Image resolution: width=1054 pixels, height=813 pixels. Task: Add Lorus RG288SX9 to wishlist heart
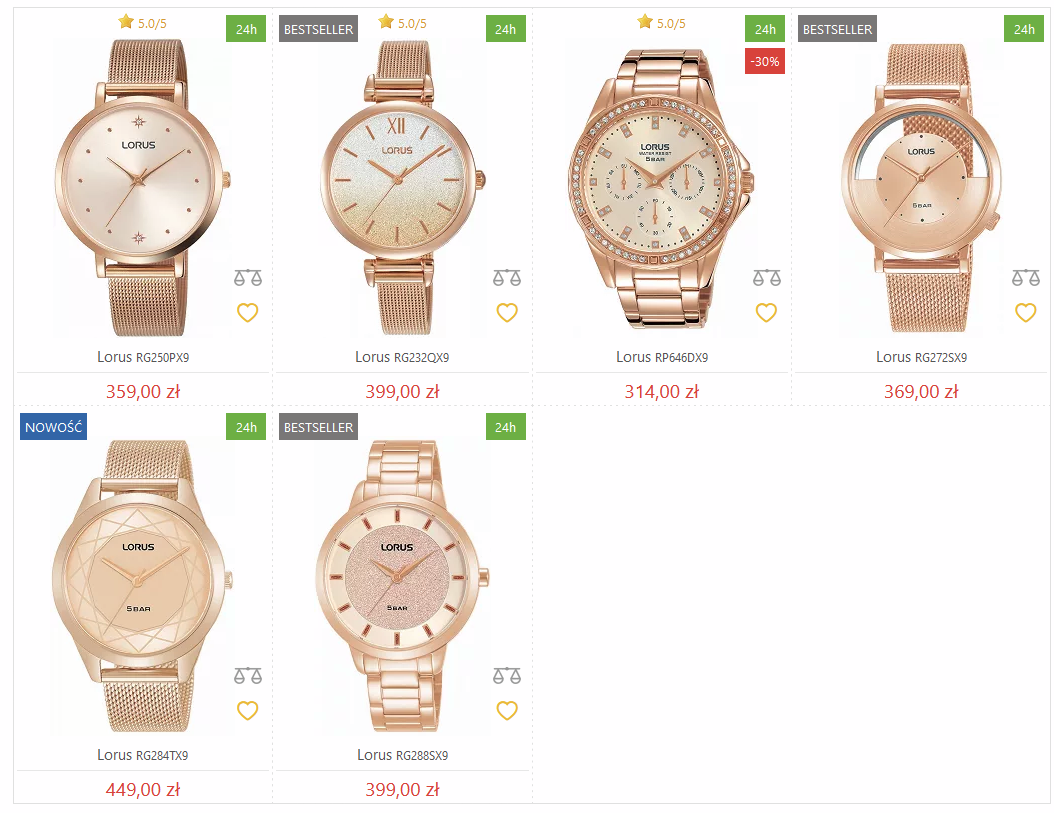(507, 711)
